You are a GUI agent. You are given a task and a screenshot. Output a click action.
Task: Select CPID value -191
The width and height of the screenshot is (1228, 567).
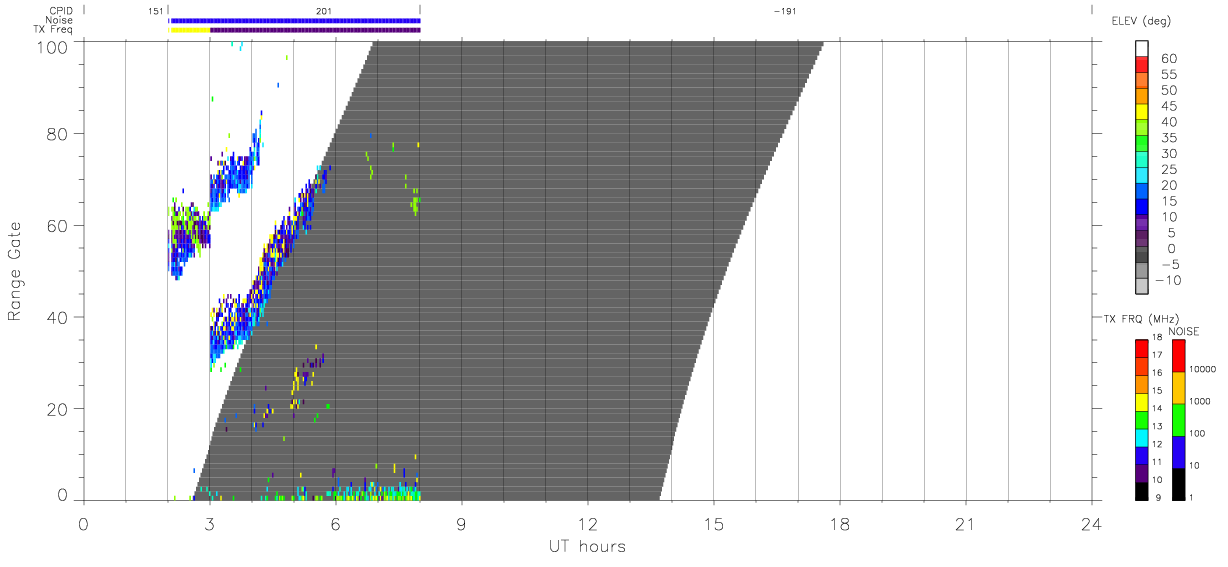pyautogui.click(x=785, y=10)
